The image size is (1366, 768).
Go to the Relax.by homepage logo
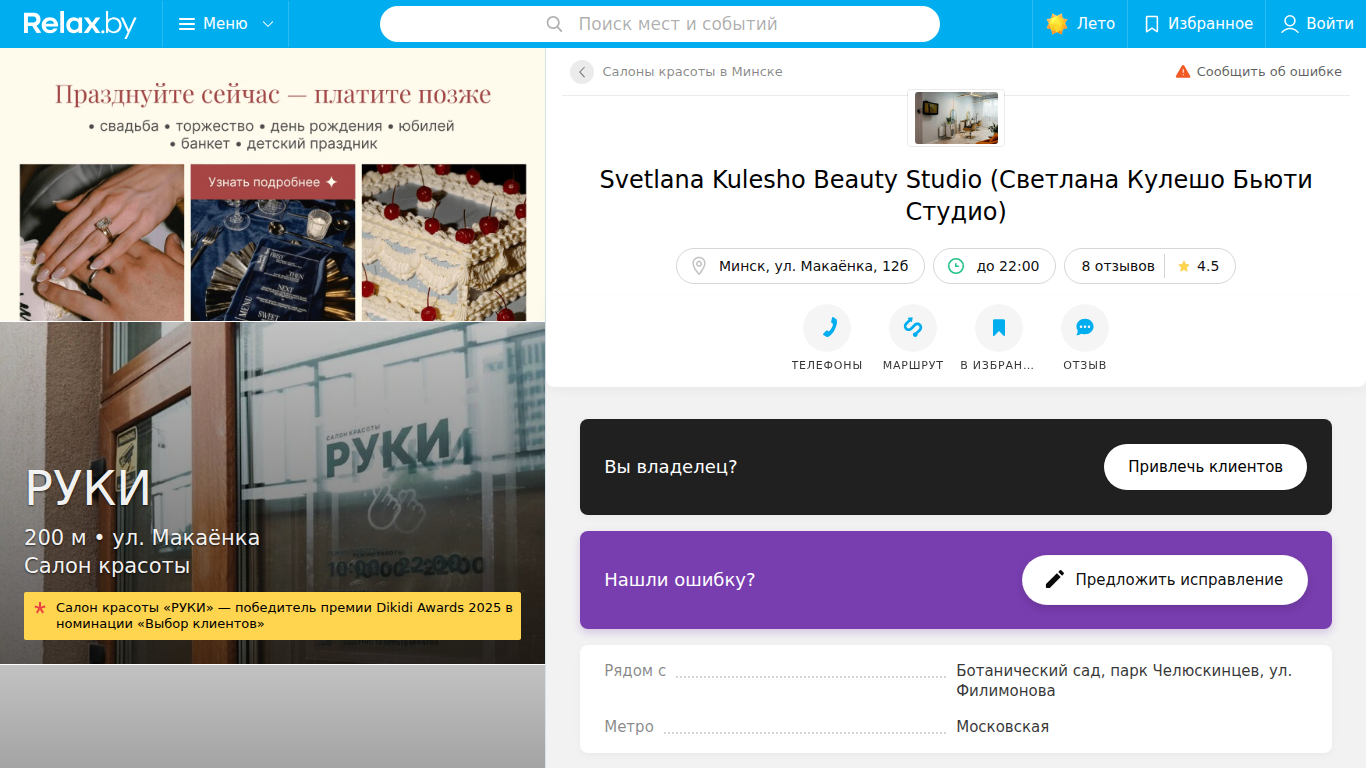80,24
